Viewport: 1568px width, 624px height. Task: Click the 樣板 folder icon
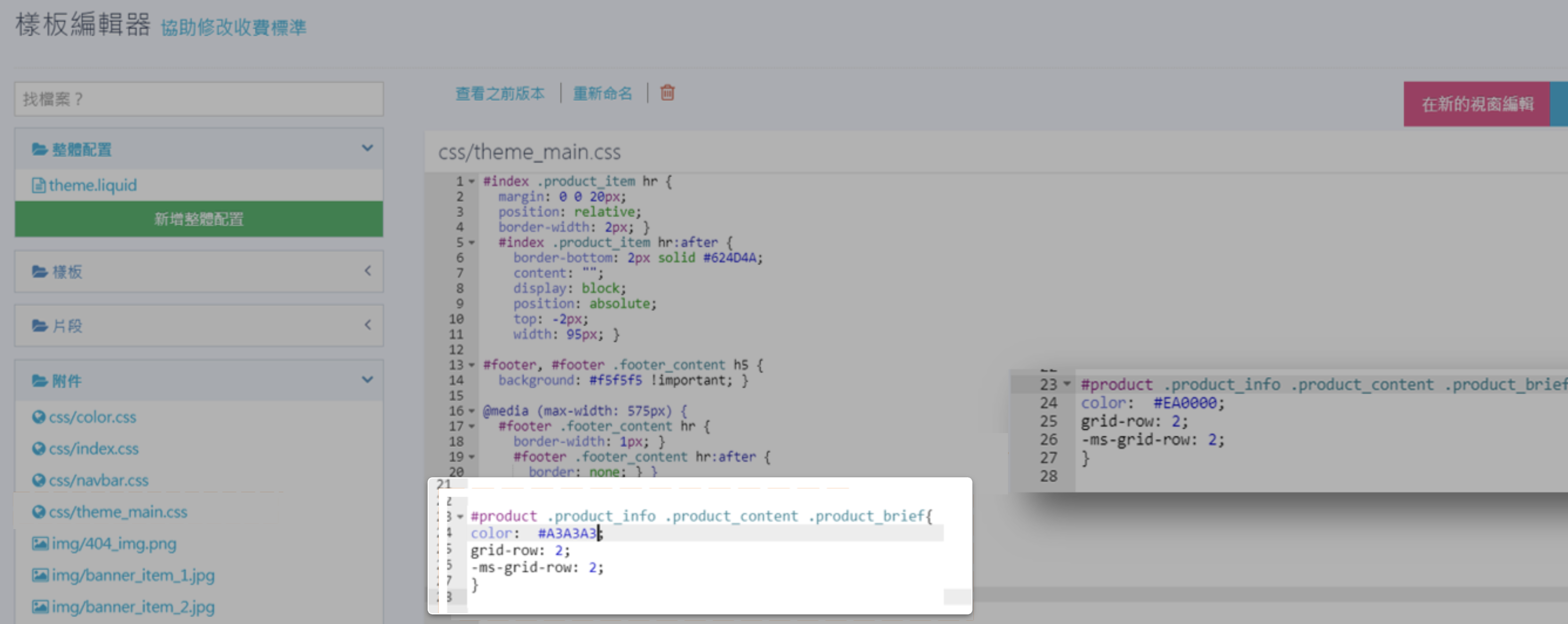[39, 271]
